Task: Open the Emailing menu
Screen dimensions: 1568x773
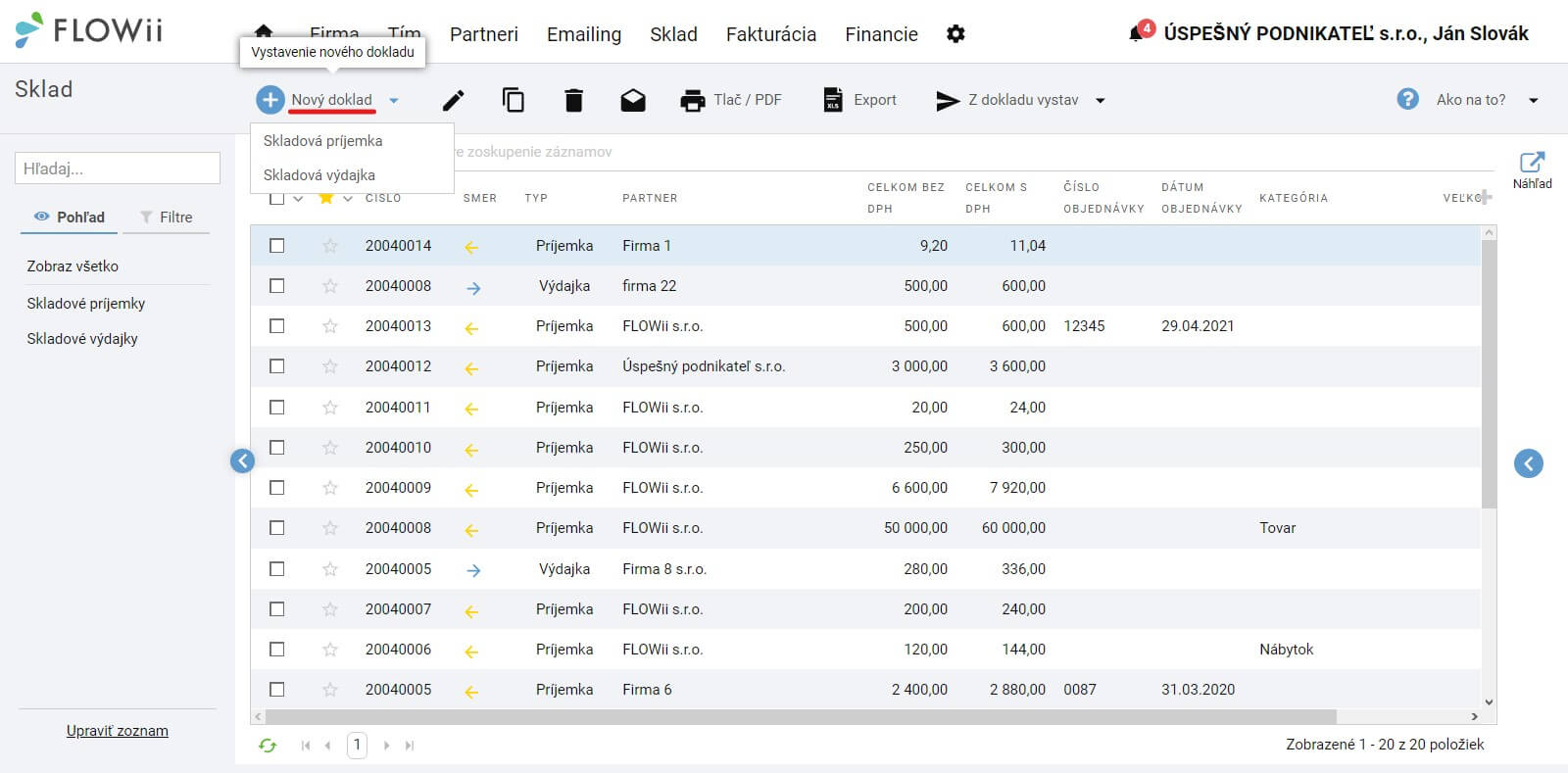Action: (x=584, y=34)
